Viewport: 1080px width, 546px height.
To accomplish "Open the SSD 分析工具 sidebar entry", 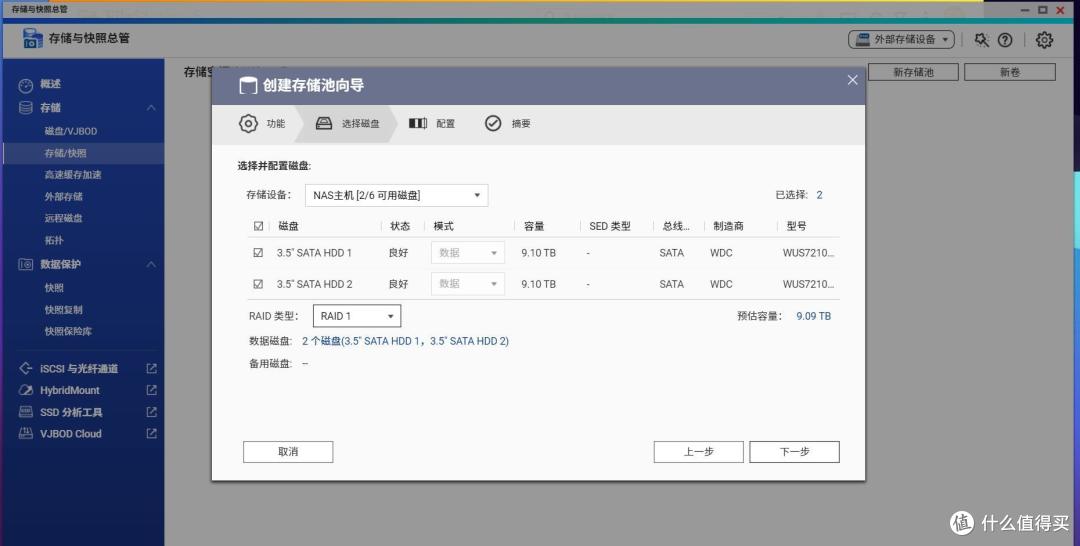I will coord(71,412).
